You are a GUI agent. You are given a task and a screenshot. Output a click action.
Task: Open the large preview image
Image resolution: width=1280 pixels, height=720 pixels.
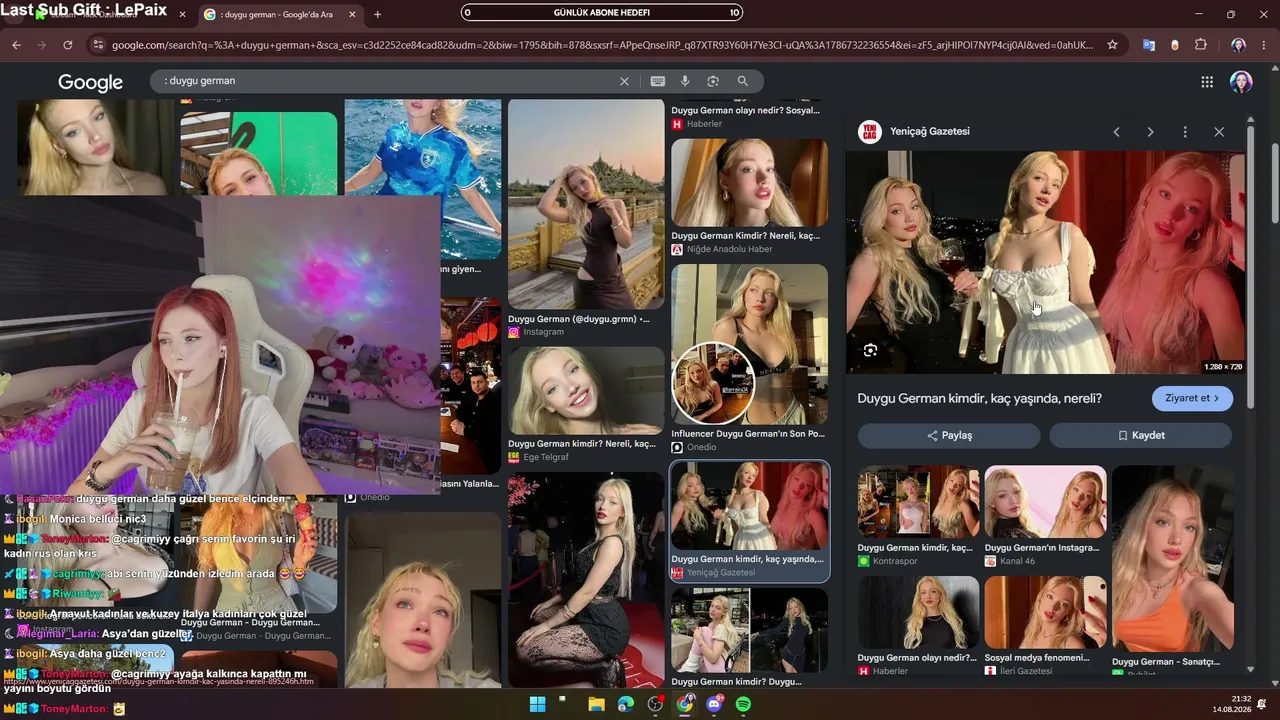pos(1045,263)
